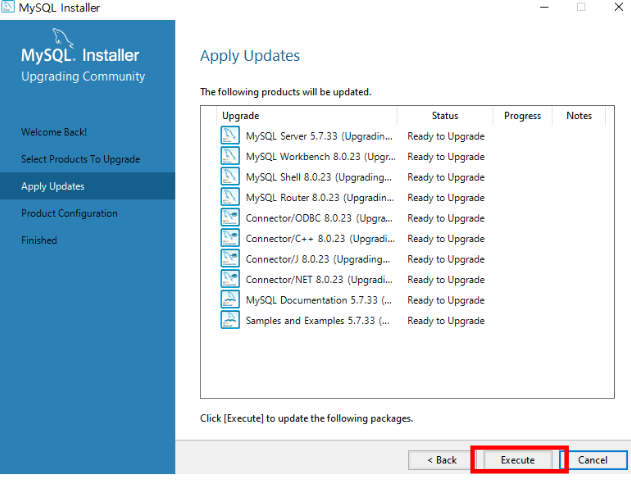Minimize the MySQL Installer window
631x481 pixels.
pyautogui.click(x=544, y=7)
